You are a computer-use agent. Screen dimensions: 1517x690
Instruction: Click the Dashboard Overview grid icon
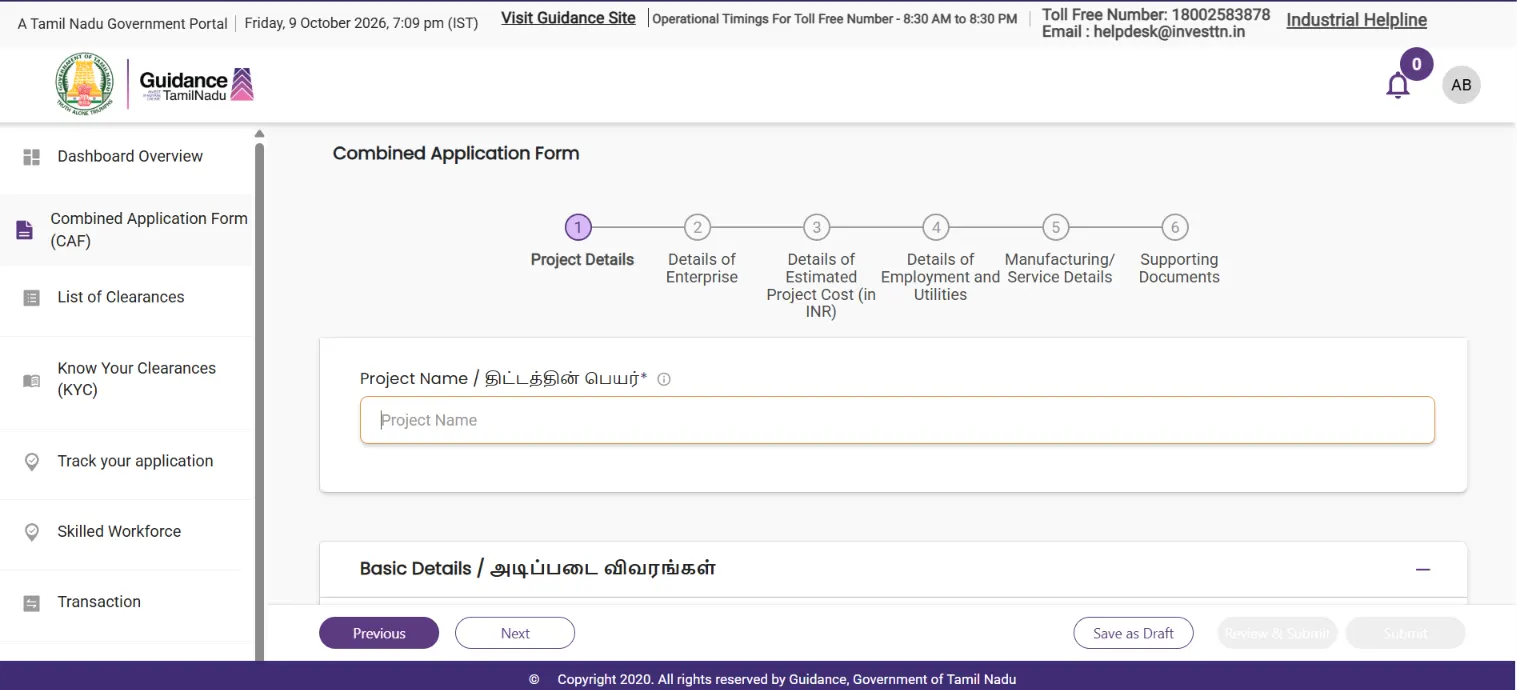(31, 157)
